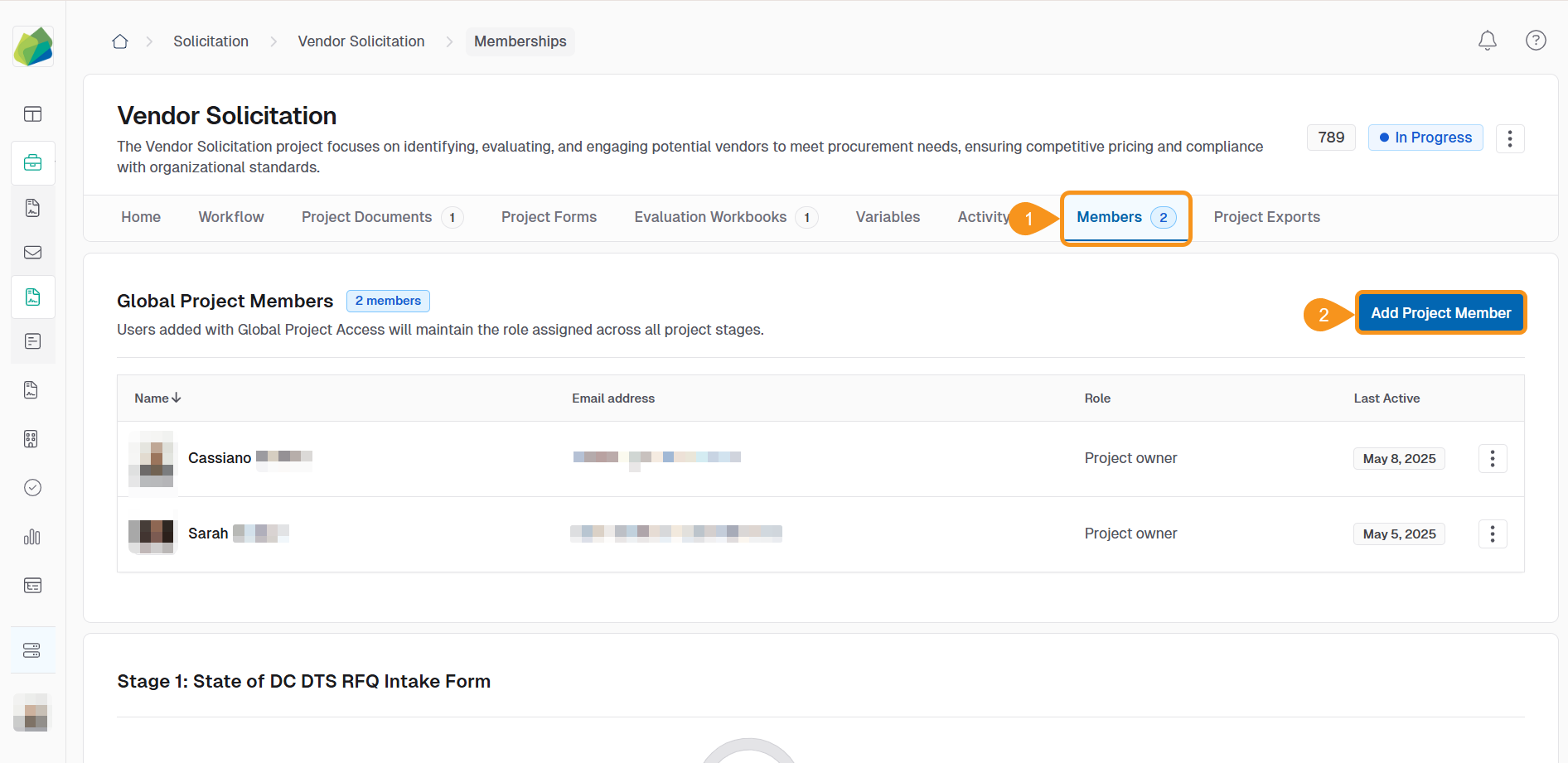Click the checkmark circle icon in sidebar
The image size is (1568, 763).
(x=32, y=488)
